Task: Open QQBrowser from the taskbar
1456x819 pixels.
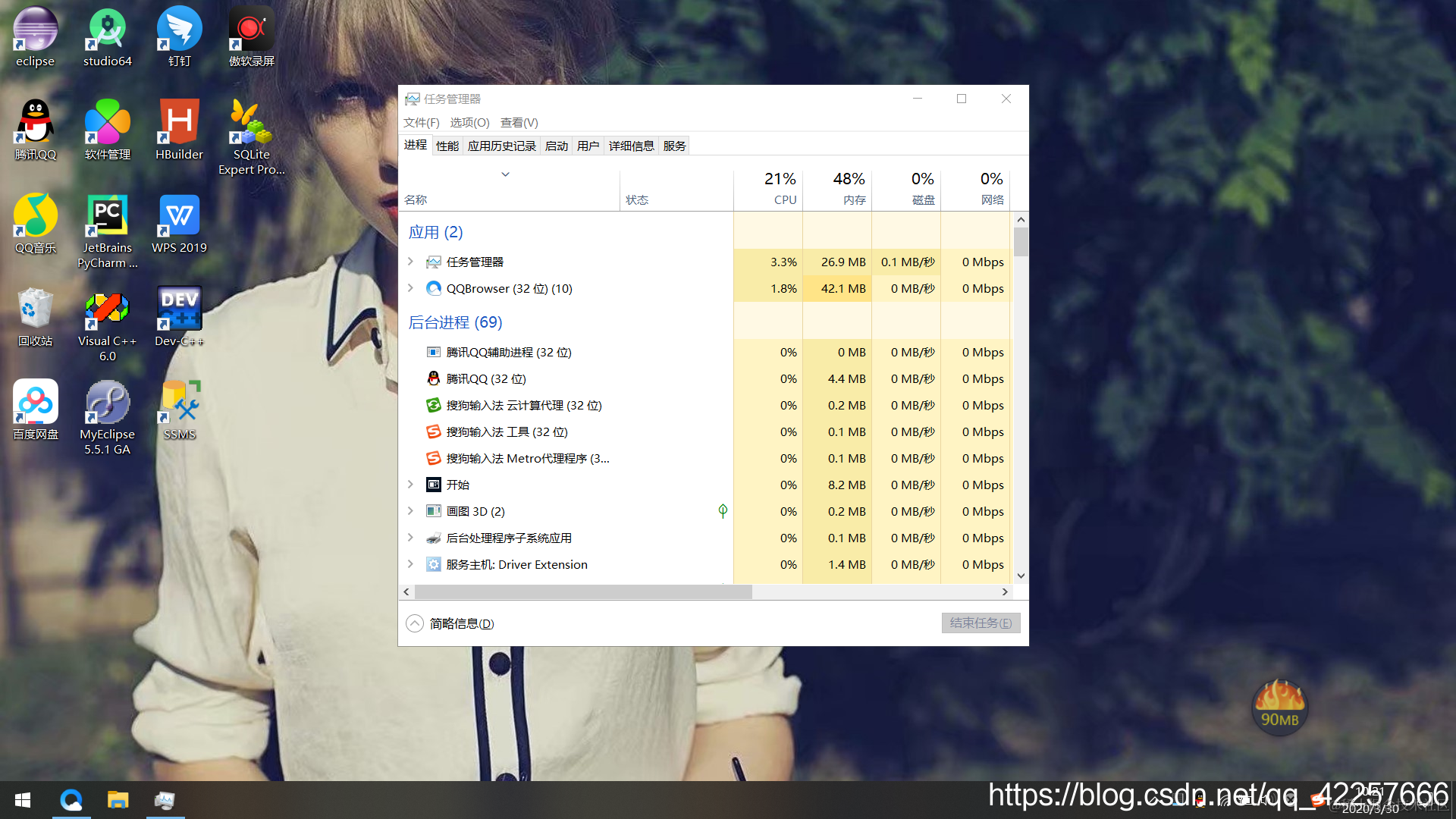Action: tap(71, 800)
